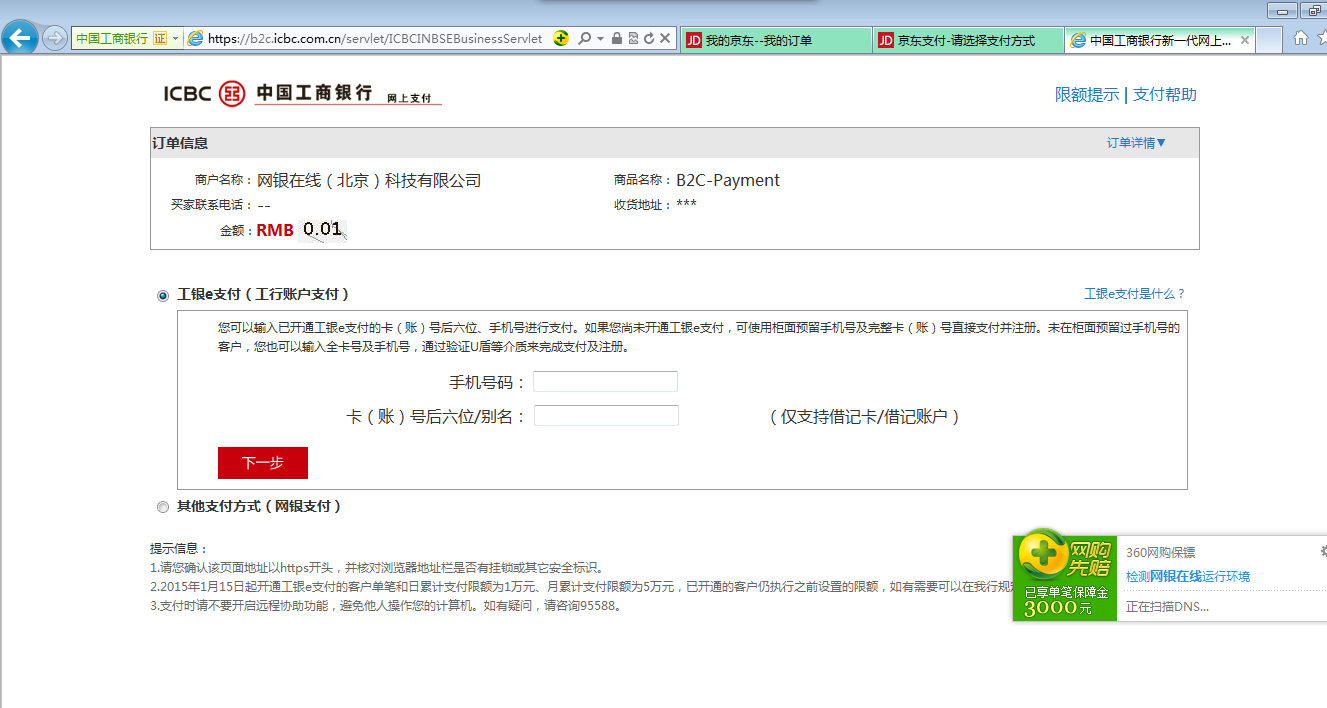Open 检测网银在线运行环境 link in popup
This screenshot has width=1327, height=708.
coord(1188,576)
